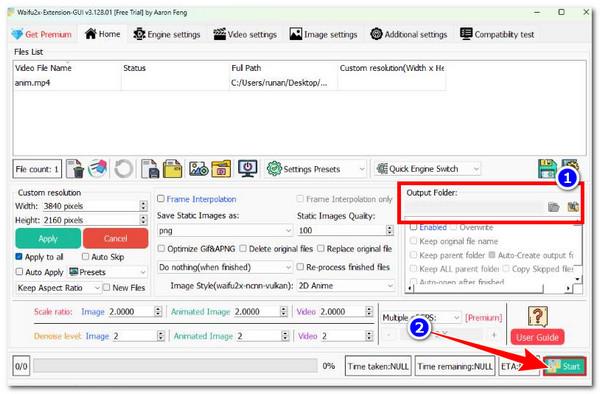This screenshot has height=394, width=600.
Task: Click the save files list icon
Action: (x=150, y=169)
